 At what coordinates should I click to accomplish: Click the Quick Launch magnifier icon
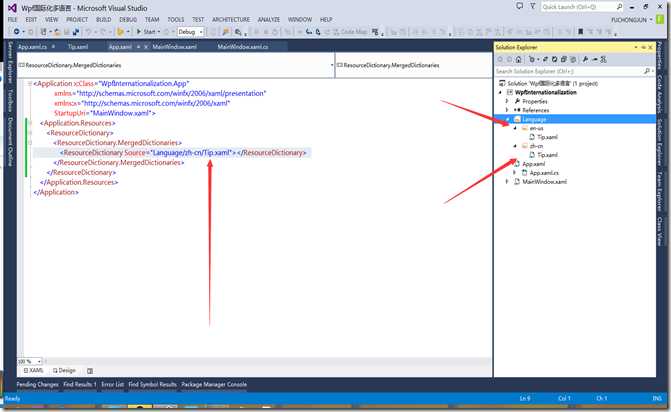(x=619, y=6)
